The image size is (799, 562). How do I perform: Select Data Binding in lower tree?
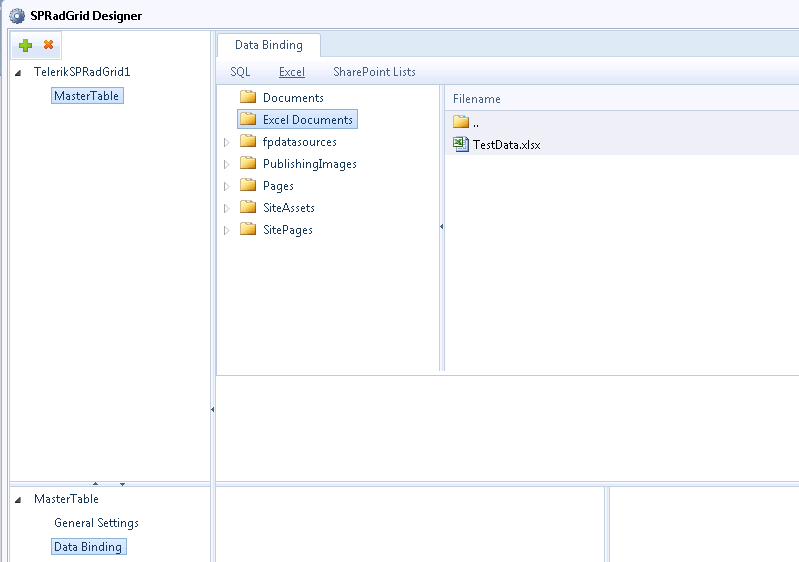pyautogui.click(x=88, y=547)
